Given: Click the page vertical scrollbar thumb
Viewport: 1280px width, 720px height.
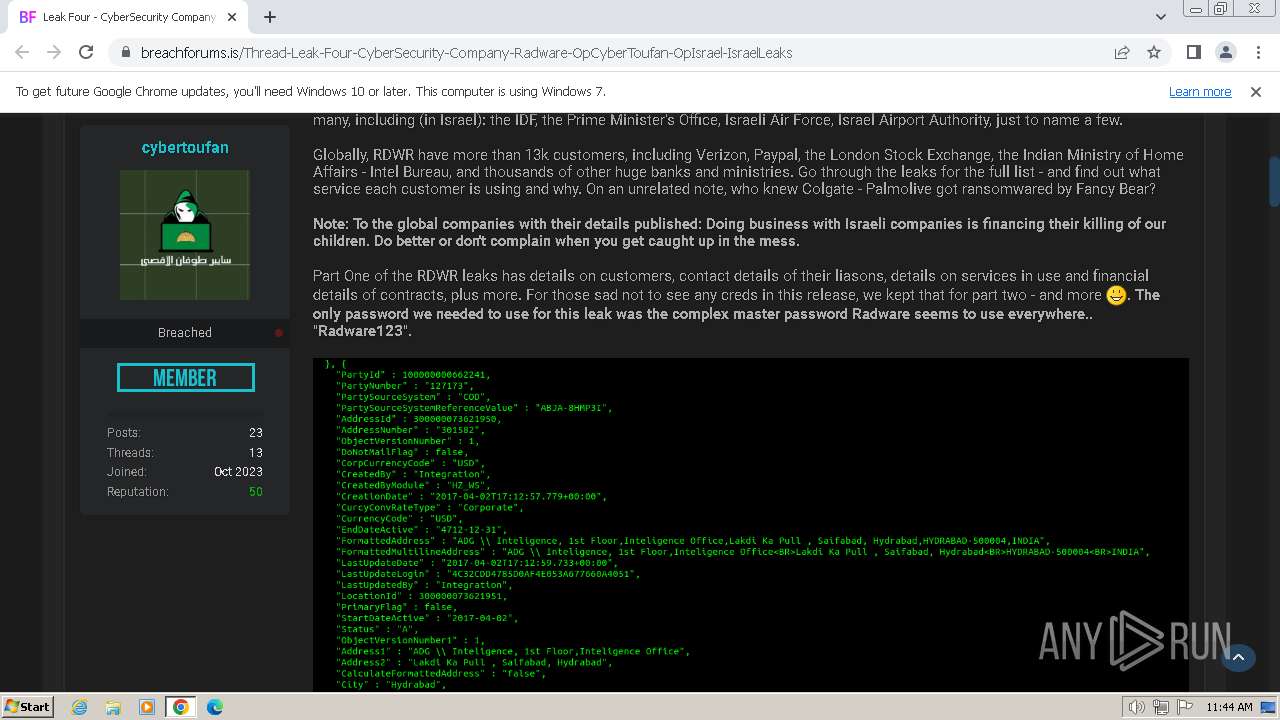Looking at the screenshot, I should (x=1273, y=182).
